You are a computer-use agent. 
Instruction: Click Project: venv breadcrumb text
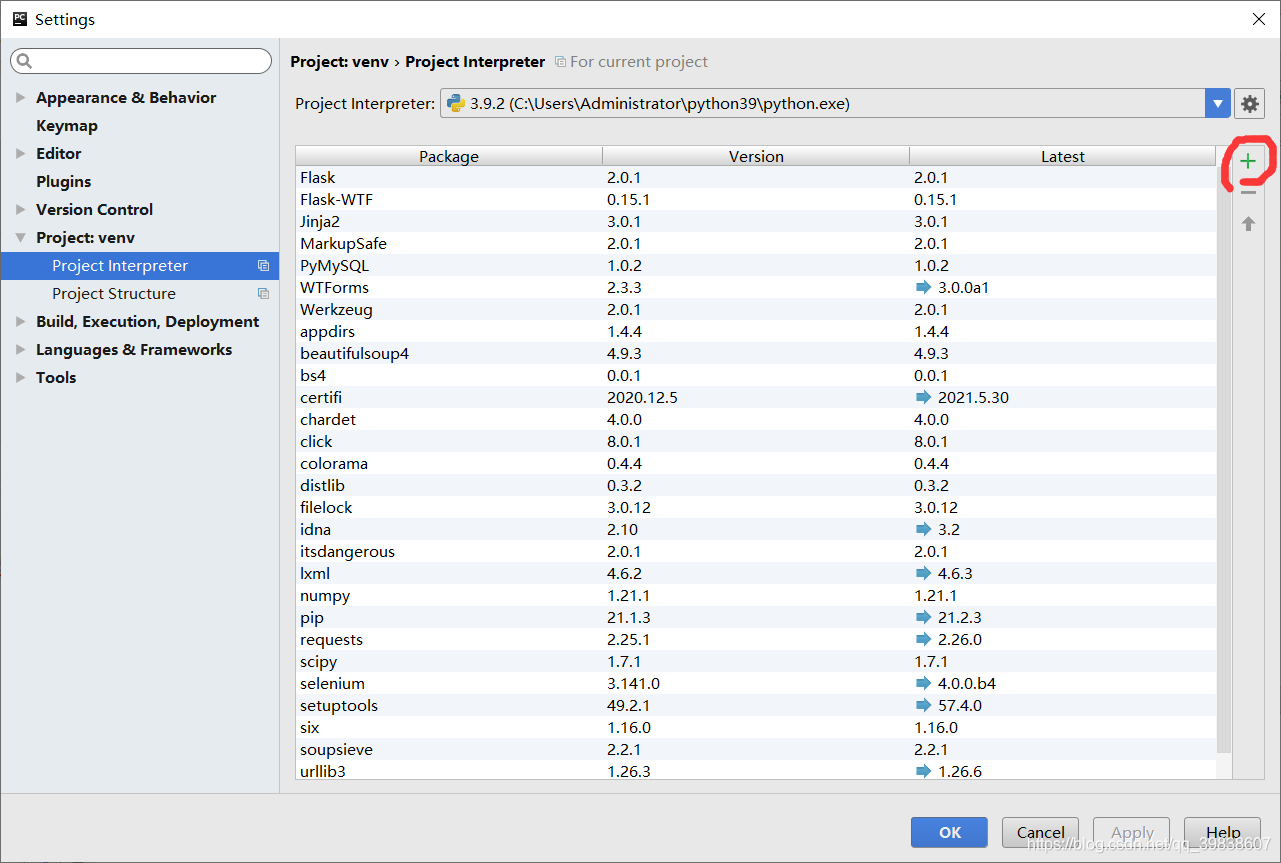pyautogui.click(x=340, y=62)
